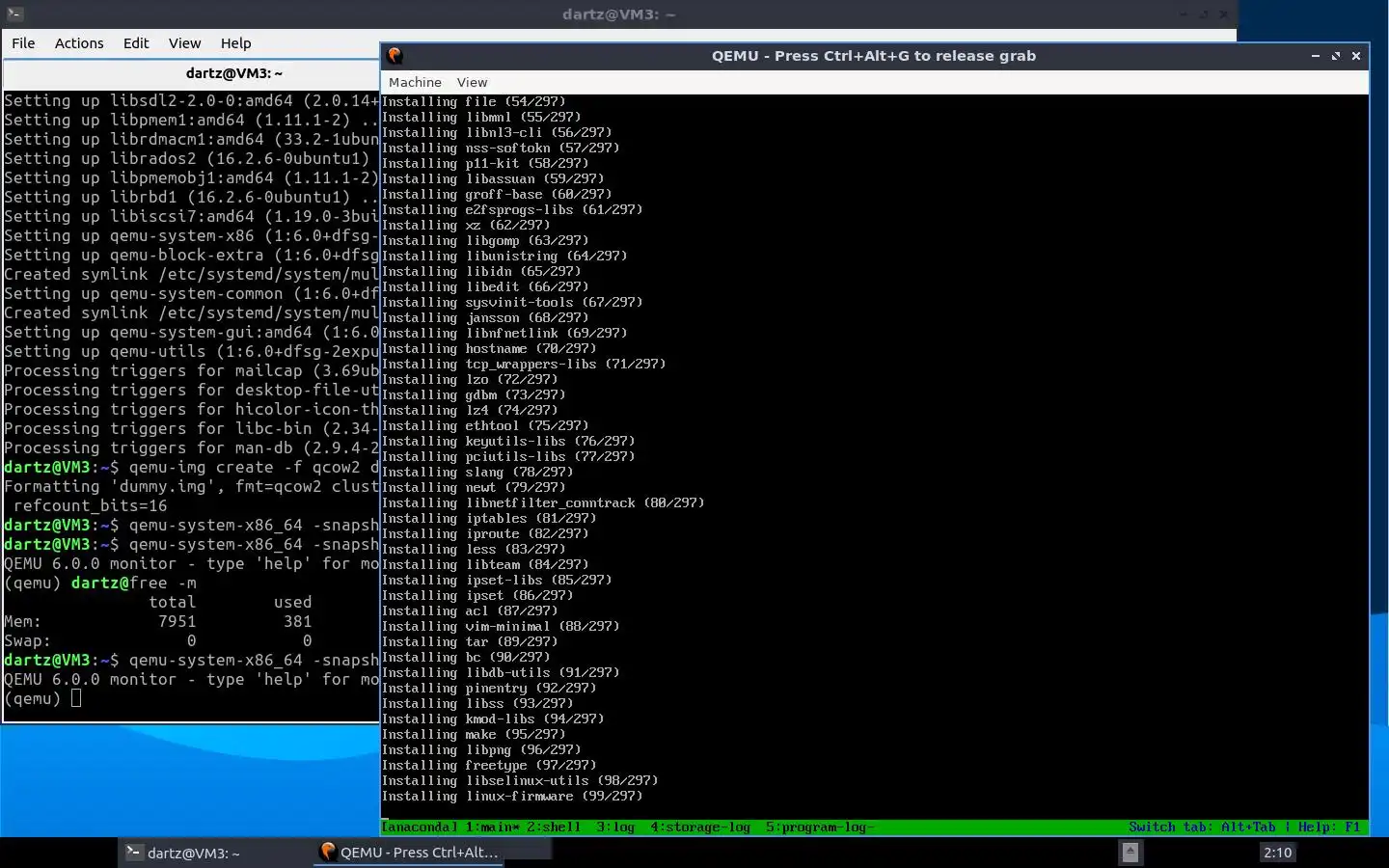
Task: Click line 'Installing hostname (70/297)'
Action: (x=489, y=349)
